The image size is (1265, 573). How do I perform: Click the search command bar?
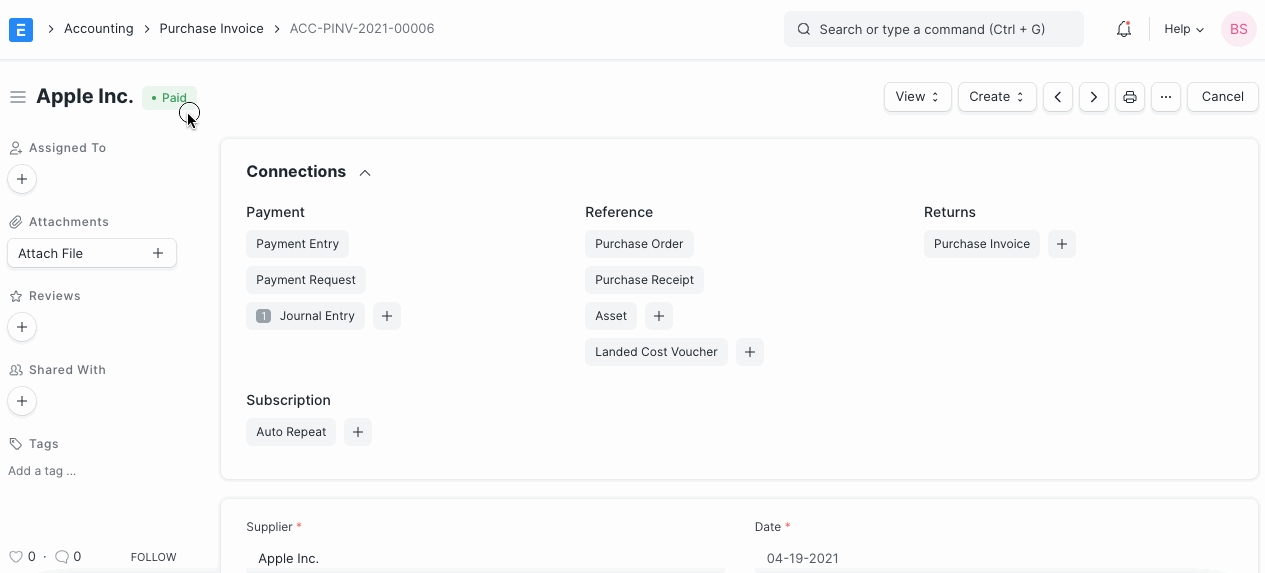(x=933, y=30)
